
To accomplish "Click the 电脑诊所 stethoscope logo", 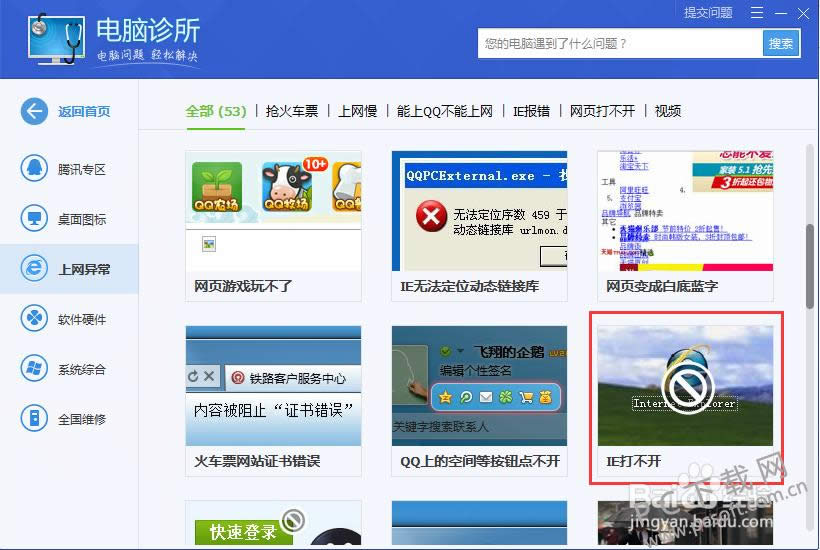I will [x=55, y=39].
